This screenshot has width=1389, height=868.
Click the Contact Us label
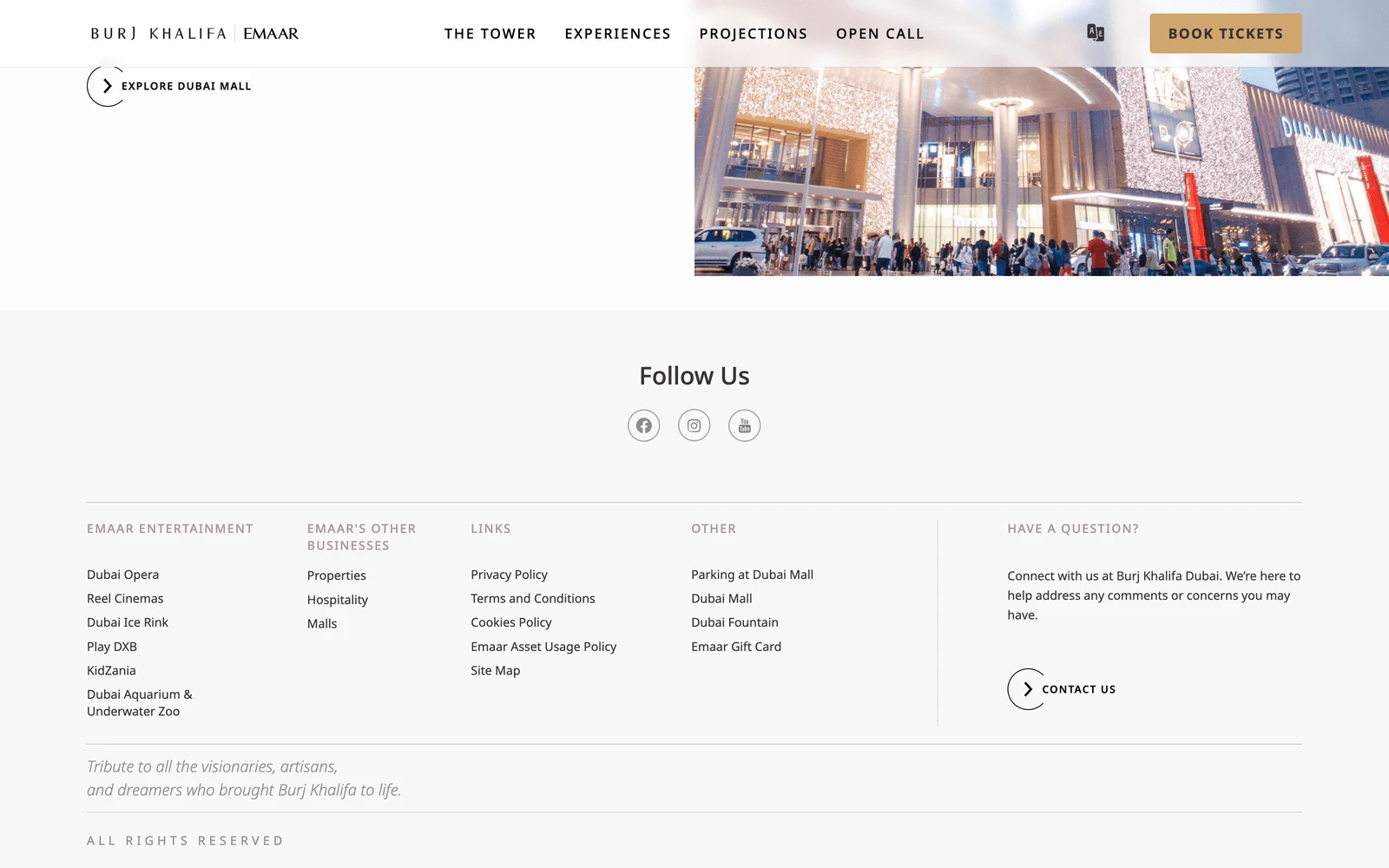[x=1079, y=689]
